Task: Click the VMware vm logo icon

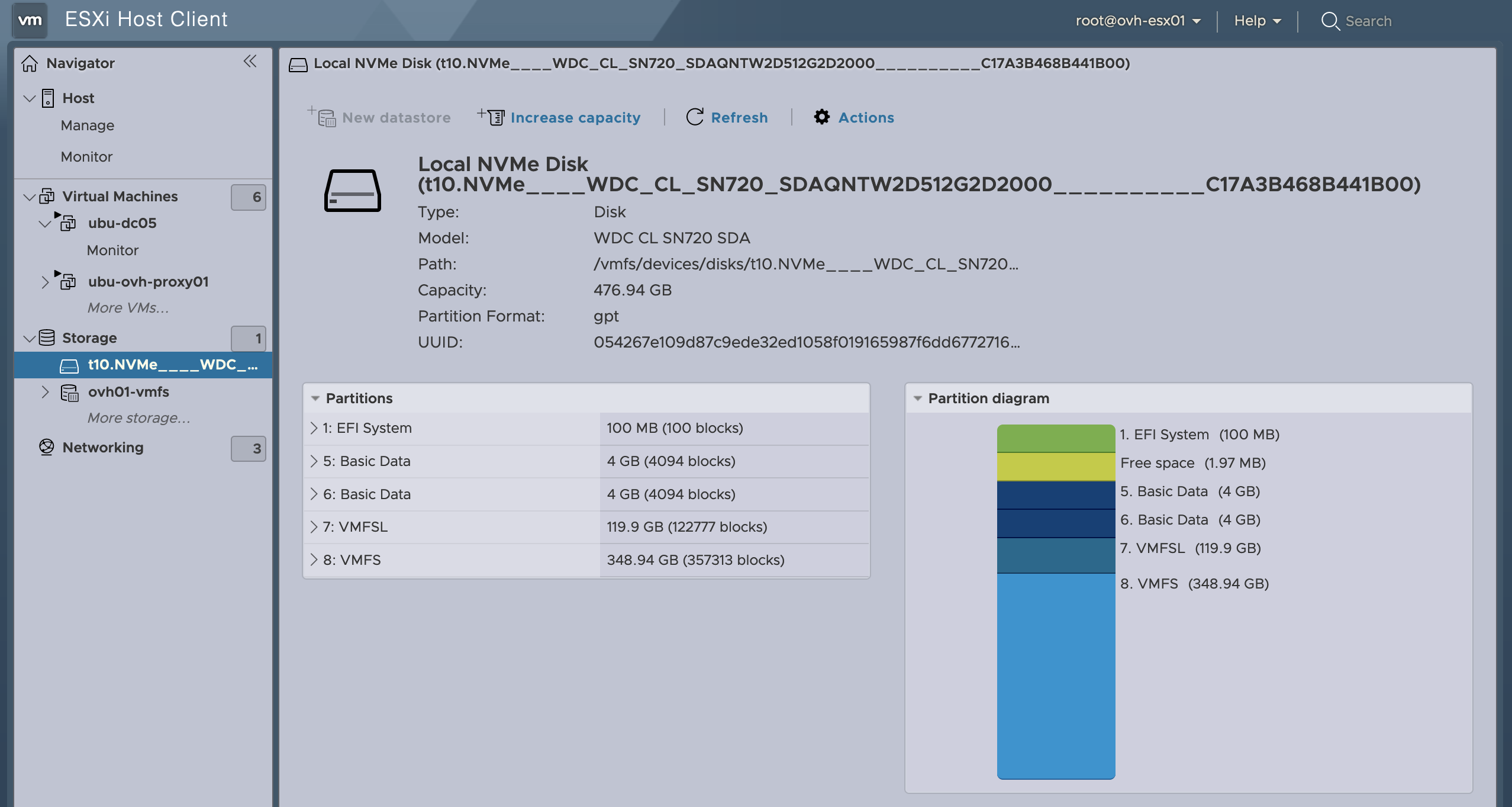Action: click(30, 20)
